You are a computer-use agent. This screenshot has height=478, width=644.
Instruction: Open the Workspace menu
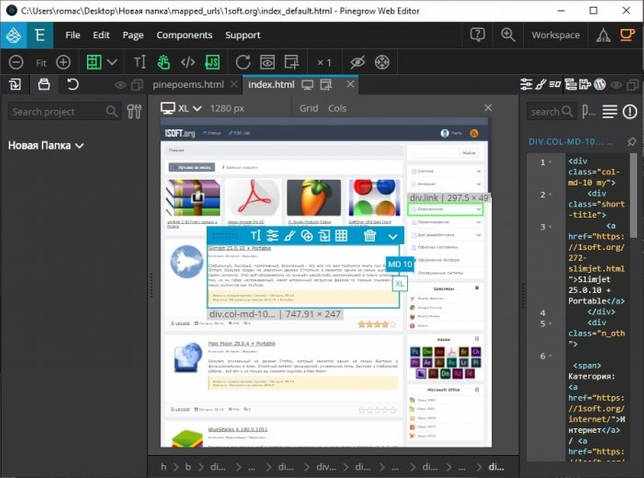tap(556, 35)
